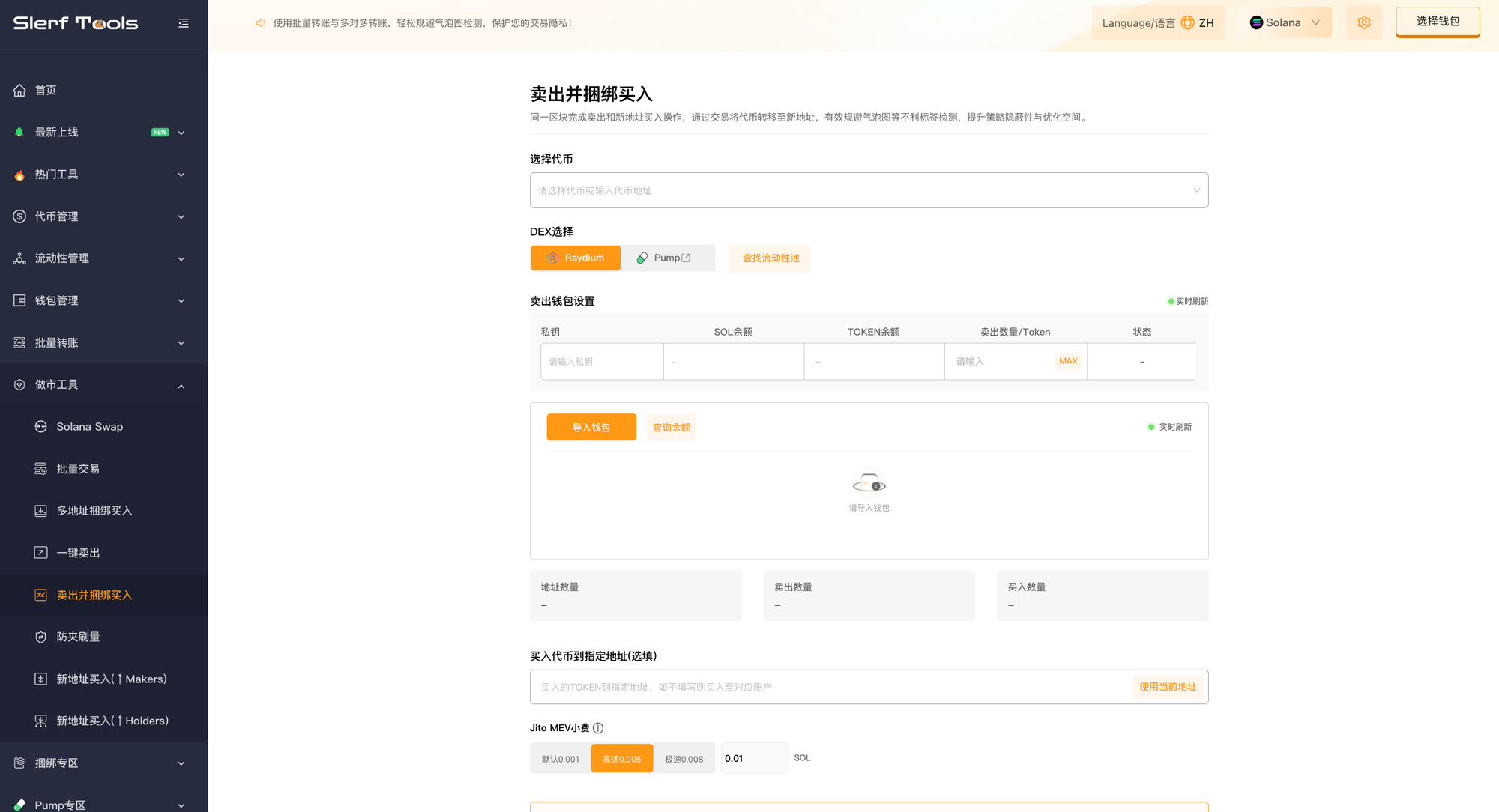Select the 默认0.001 tip option
The height and width of the screenshot is (812, 1499).
561,759
